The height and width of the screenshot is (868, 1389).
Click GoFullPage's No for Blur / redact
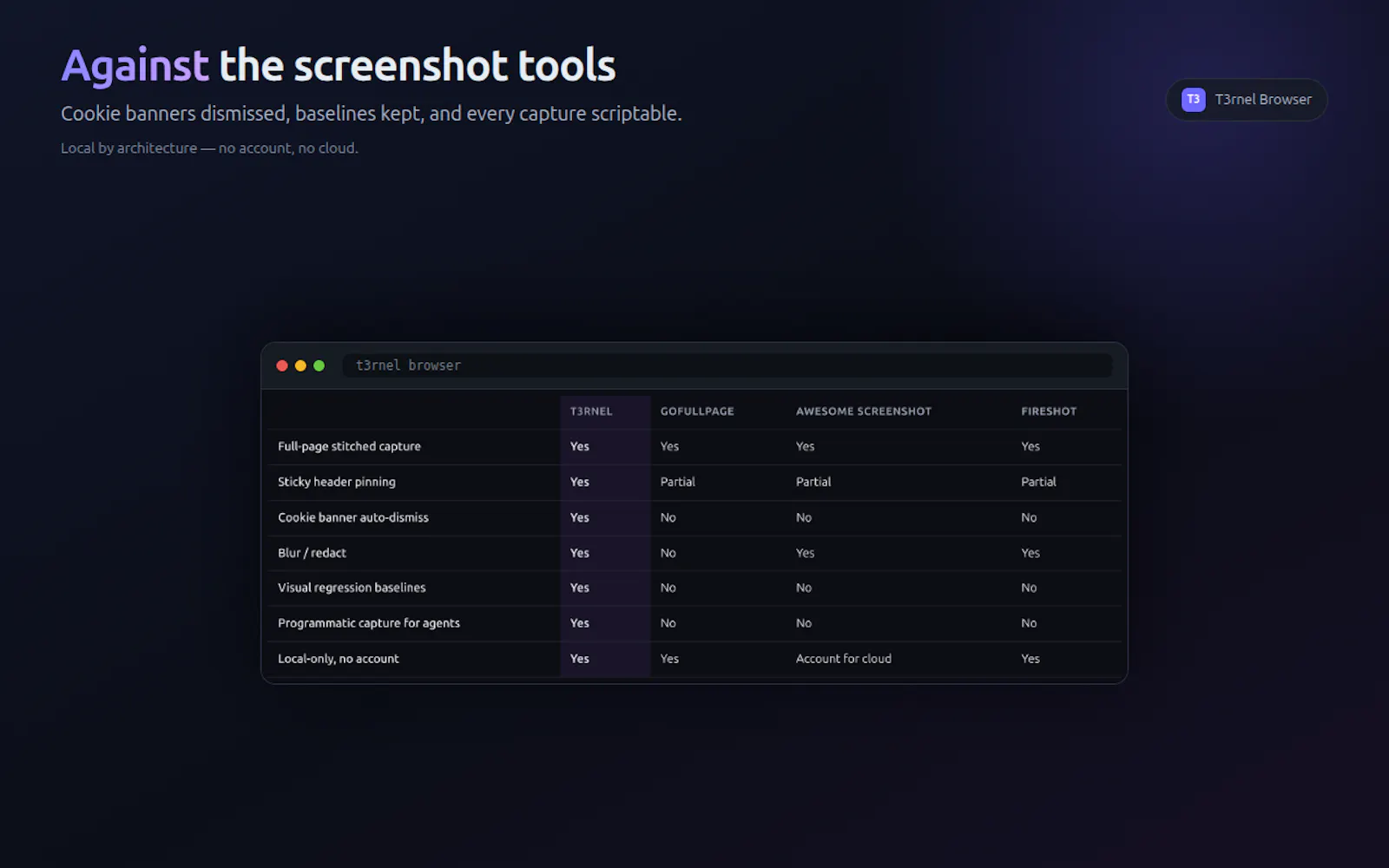coord(668,553)
